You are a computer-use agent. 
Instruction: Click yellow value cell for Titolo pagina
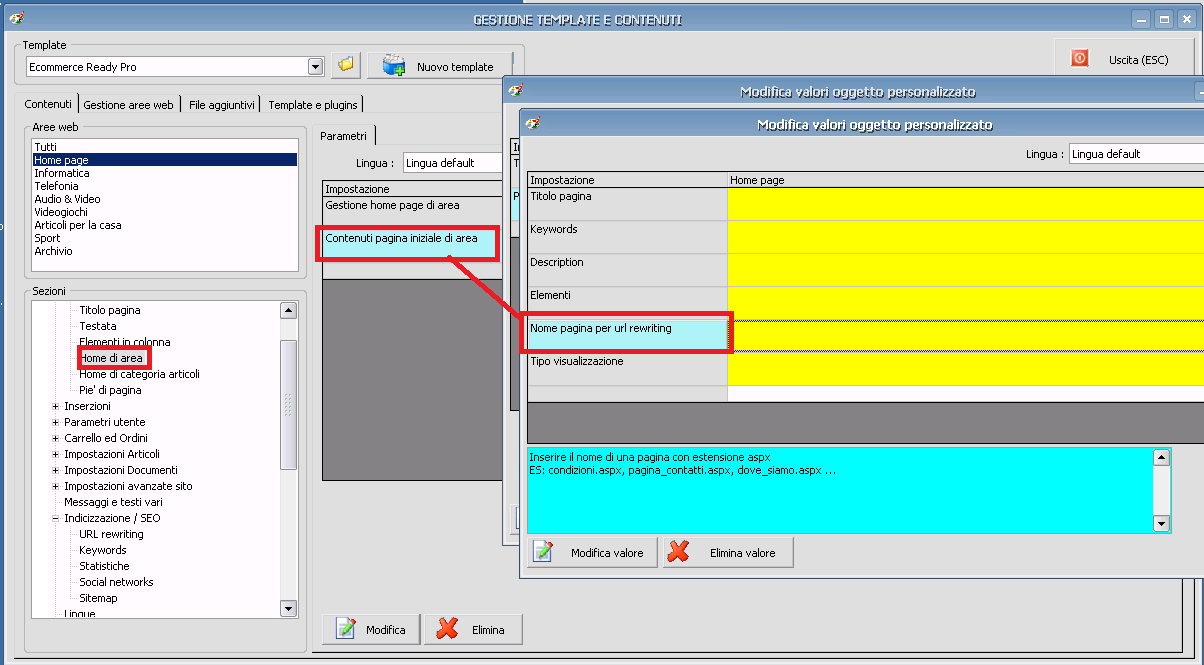[x=966, y=204]
